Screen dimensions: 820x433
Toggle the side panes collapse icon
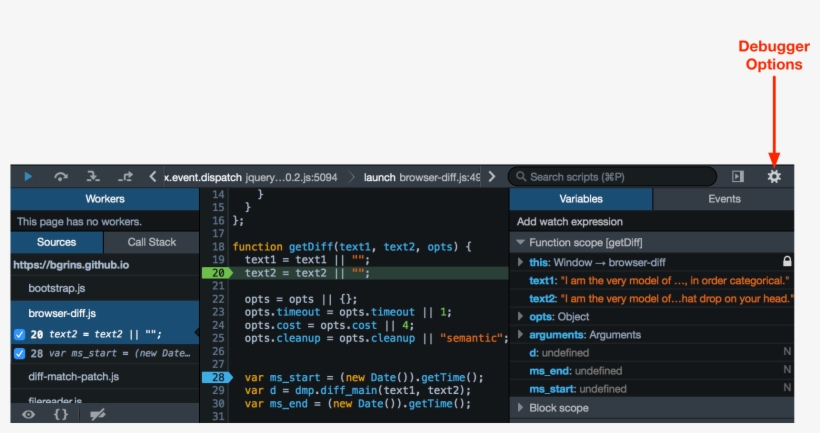click(x=737, y=177)
